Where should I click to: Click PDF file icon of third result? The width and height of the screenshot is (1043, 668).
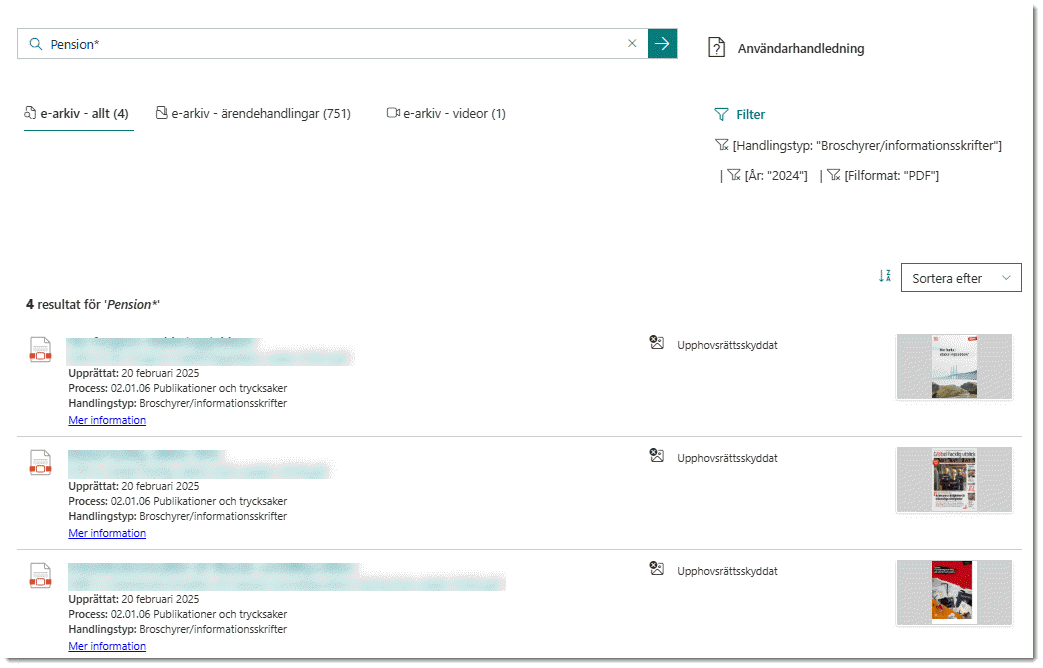(41, 576)
